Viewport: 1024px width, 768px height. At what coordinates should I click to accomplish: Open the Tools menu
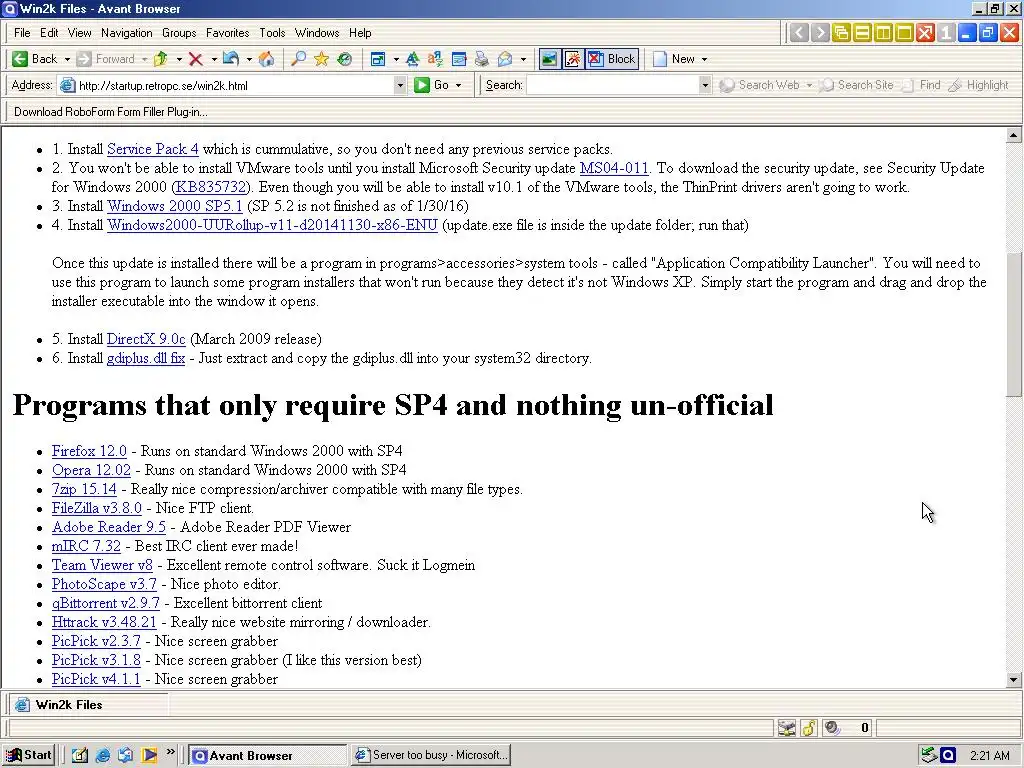(272, 33)
